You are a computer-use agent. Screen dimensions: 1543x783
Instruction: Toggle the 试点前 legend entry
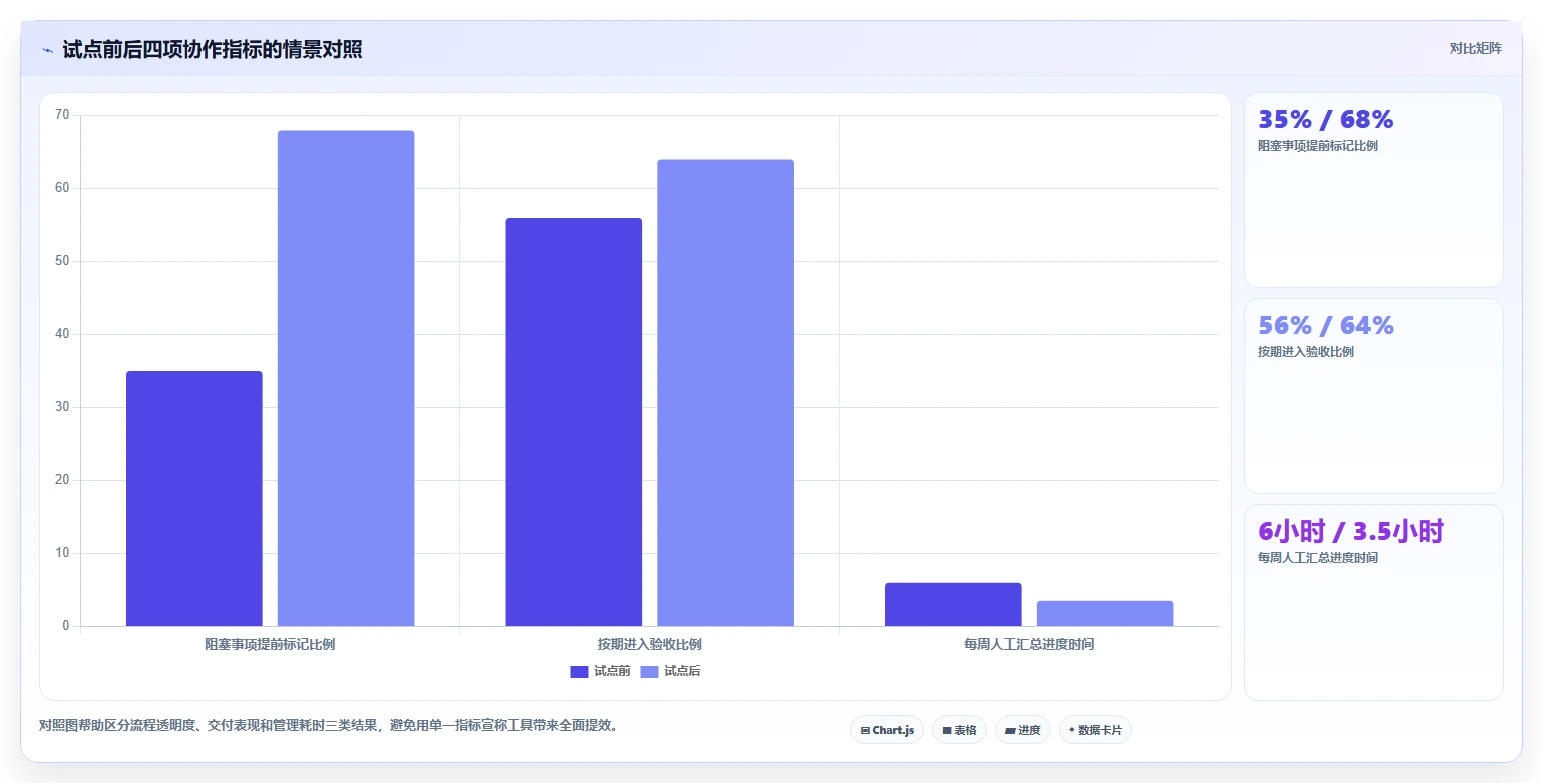[600, 671]
